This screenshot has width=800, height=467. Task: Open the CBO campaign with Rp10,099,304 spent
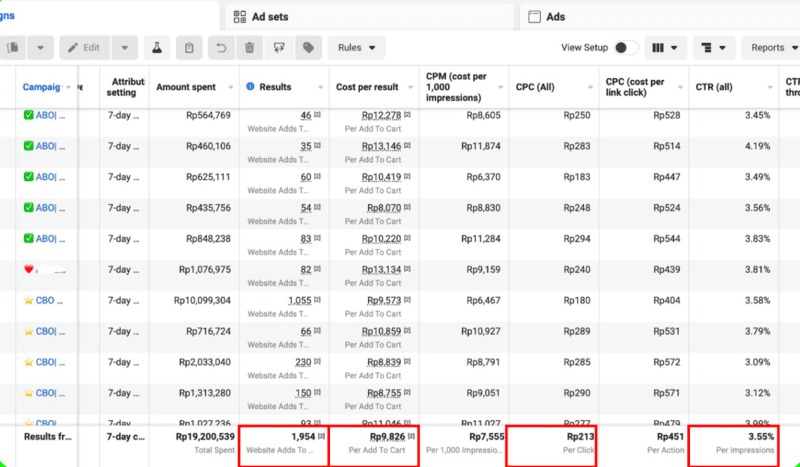click(x=48, y=300)
